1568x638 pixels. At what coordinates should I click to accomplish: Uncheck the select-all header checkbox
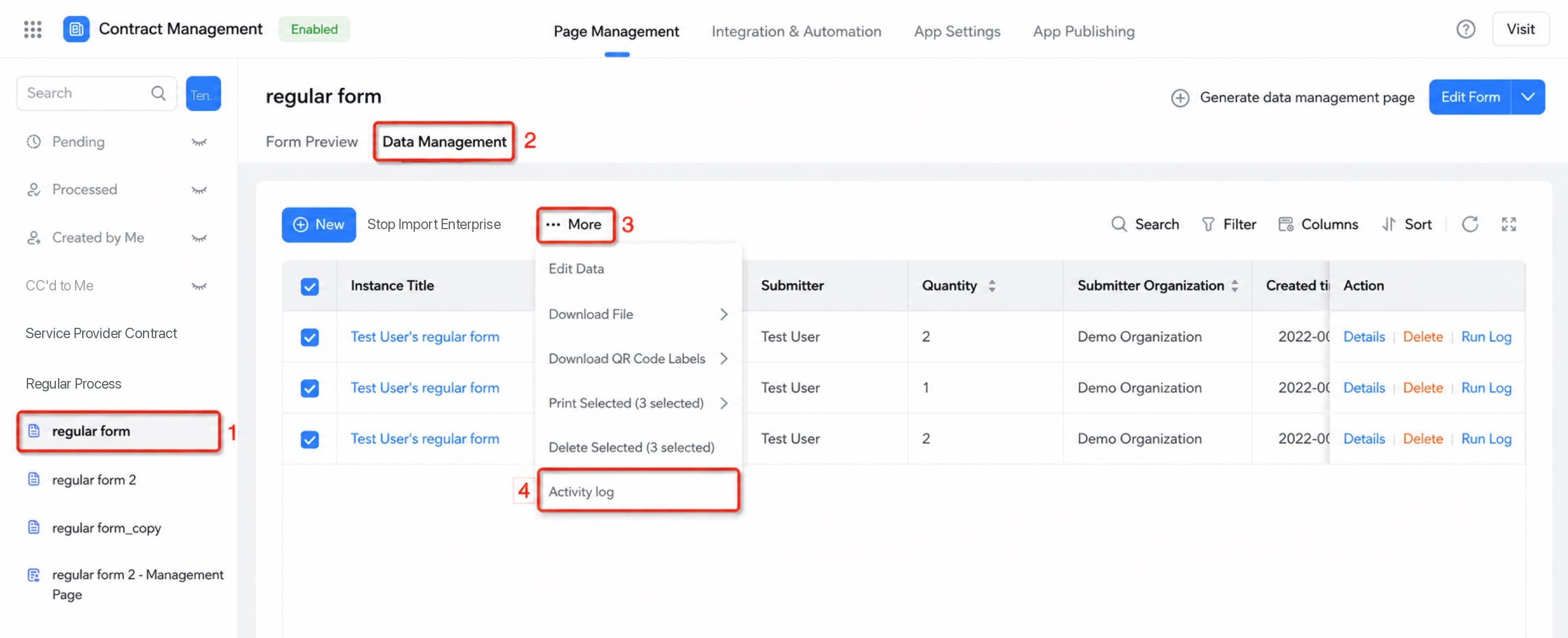pyautogui.click(x=310, y=286)
